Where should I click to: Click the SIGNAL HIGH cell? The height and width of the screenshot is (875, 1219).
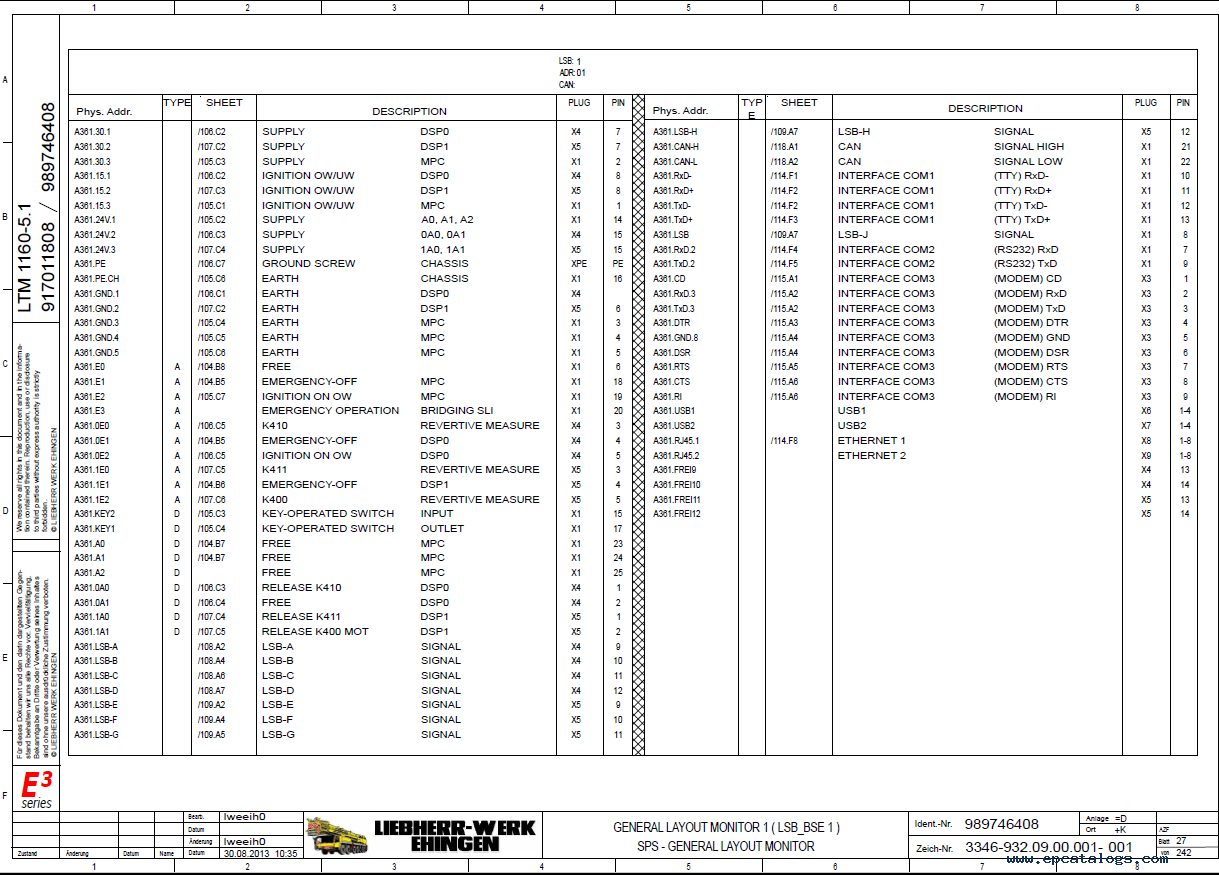click(1029, 146)
